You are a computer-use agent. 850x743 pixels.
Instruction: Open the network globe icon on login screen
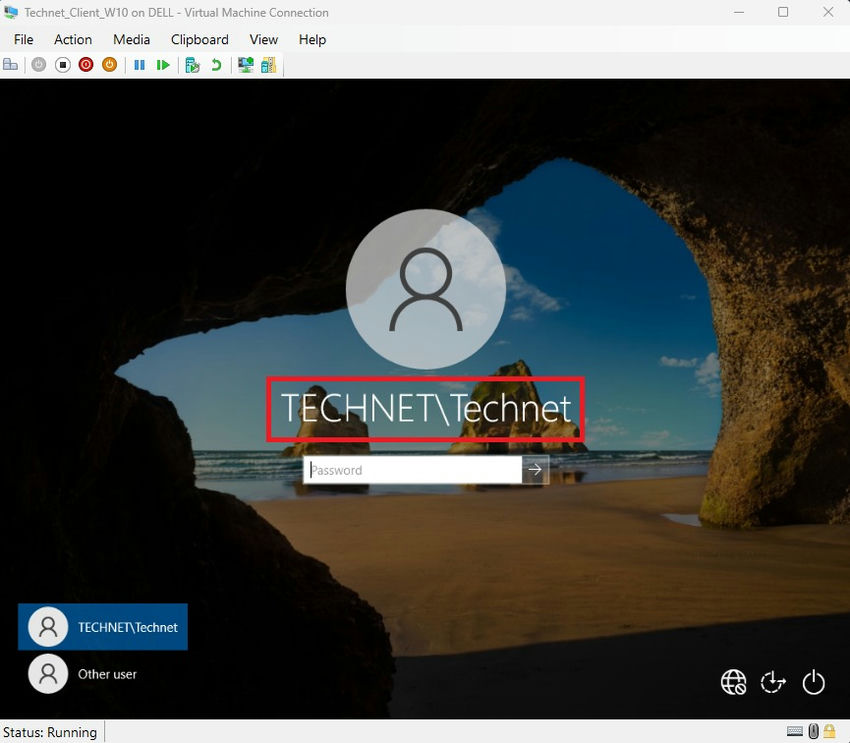tap(733, 682)
